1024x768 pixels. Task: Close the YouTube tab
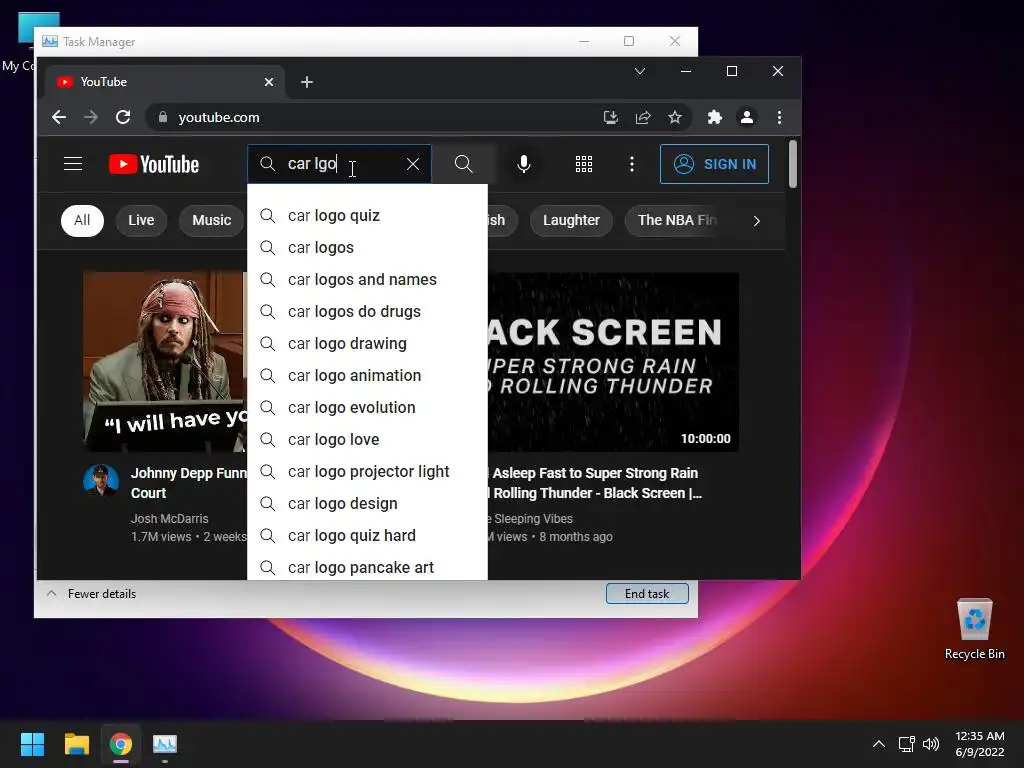(x=269, y=82)
